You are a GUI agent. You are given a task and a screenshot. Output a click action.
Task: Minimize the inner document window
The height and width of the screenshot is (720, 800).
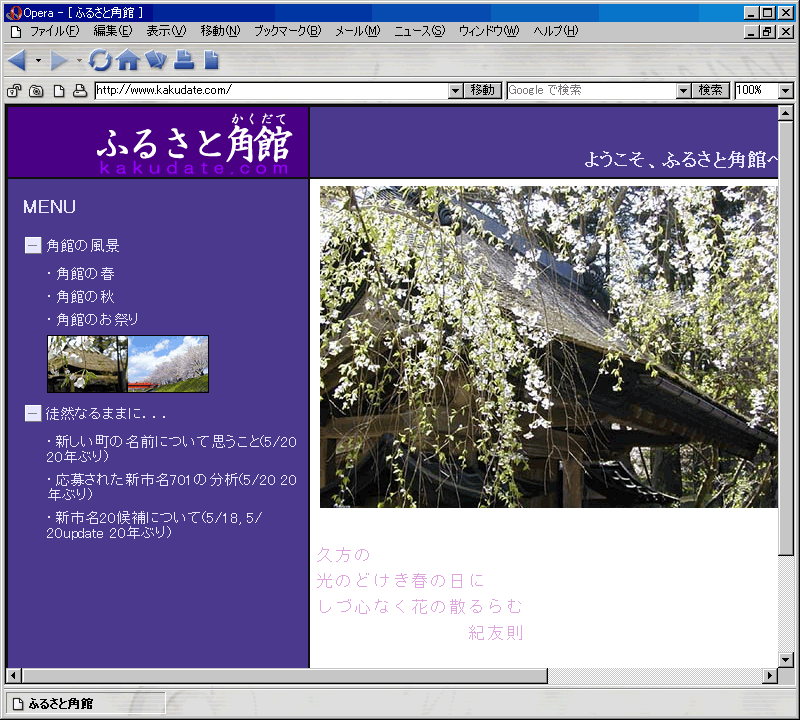coord(751,32)
